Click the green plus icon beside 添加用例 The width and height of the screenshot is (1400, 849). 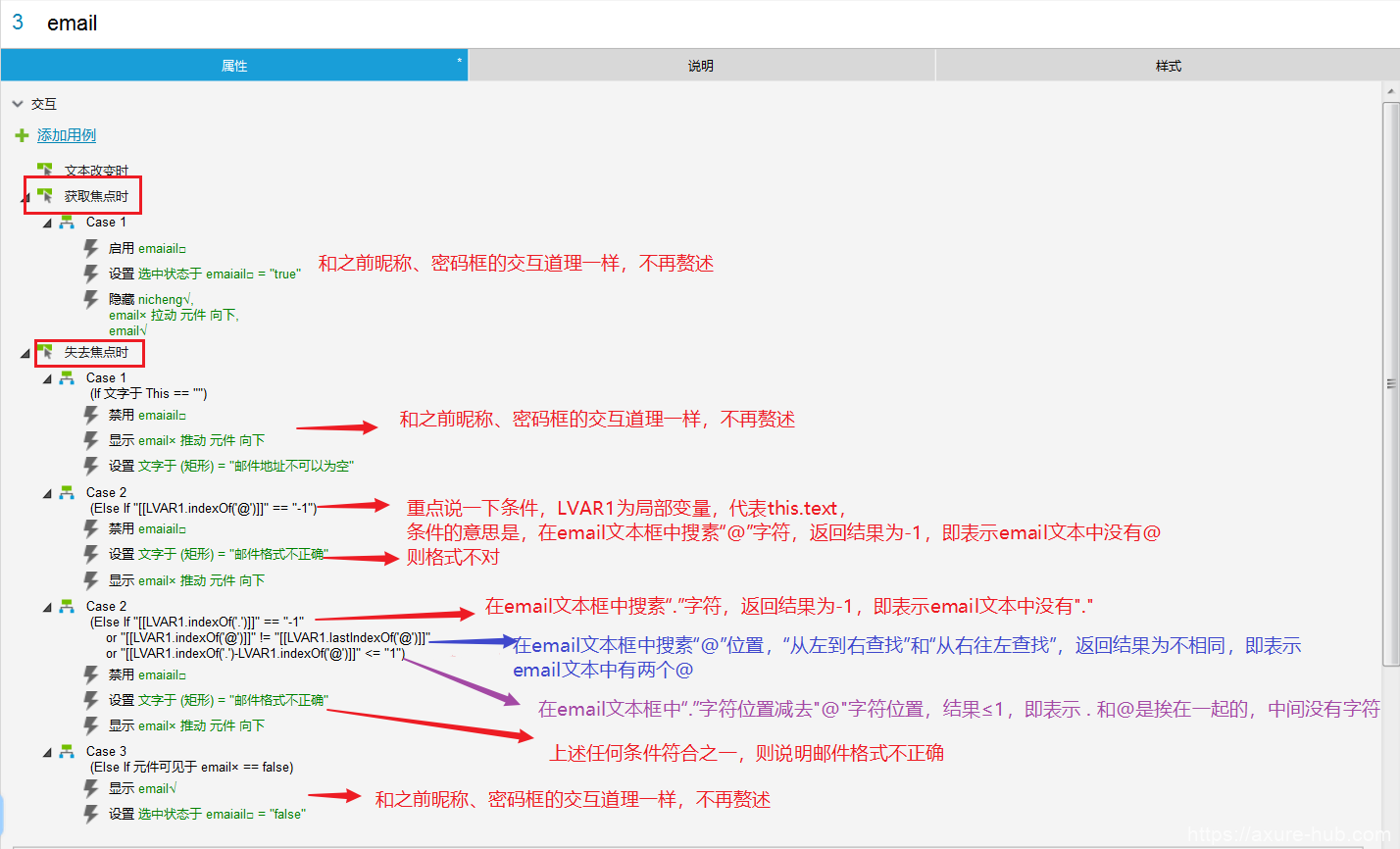tap(22, 135)
